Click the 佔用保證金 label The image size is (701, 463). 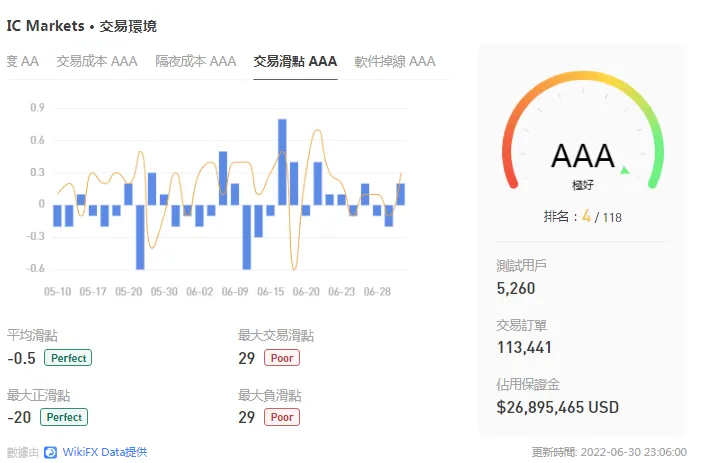coord(528,384)
